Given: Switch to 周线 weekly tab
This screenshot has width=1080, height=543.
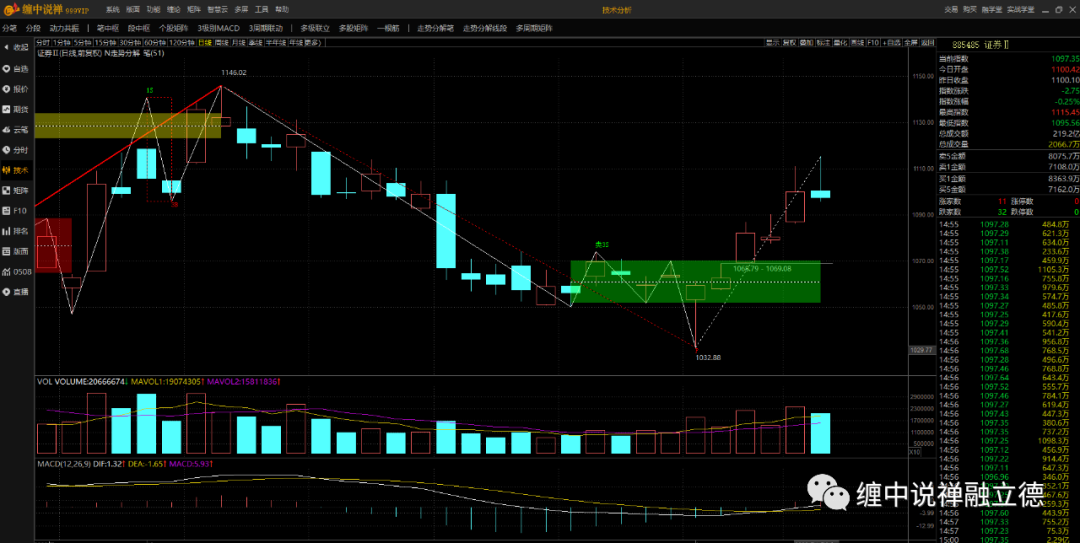Looking at the screenshot, I should tap(221, 43).
